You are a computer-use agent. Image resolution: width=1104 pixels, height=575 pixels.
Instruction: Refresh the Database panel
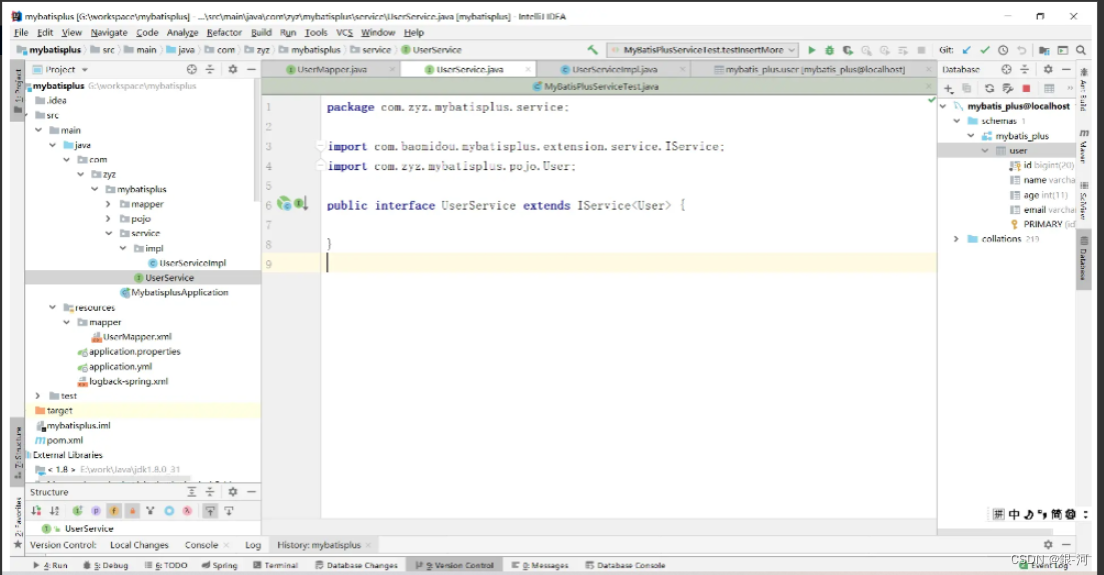pos(989,89)
